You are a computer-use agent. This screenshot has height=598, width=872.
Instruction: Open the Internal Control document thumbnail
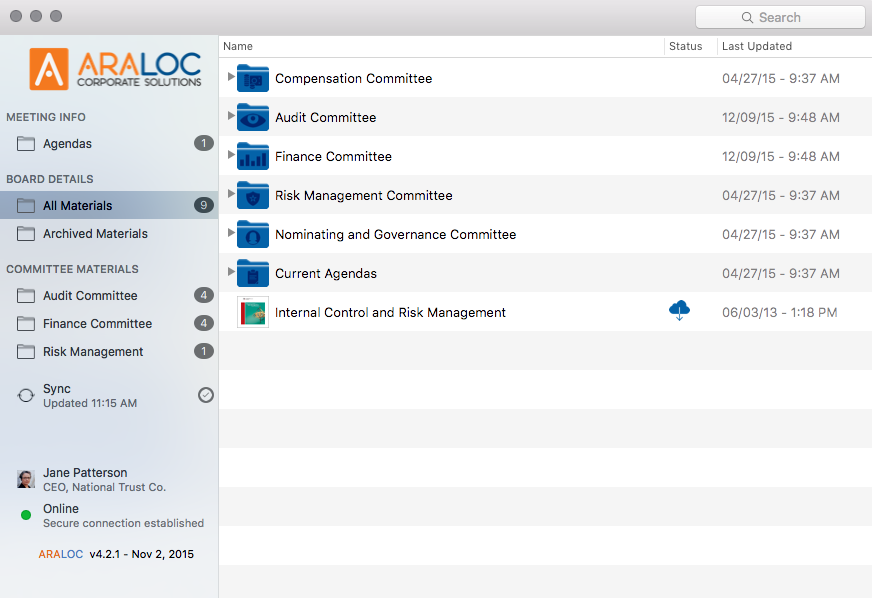(252, 311)
